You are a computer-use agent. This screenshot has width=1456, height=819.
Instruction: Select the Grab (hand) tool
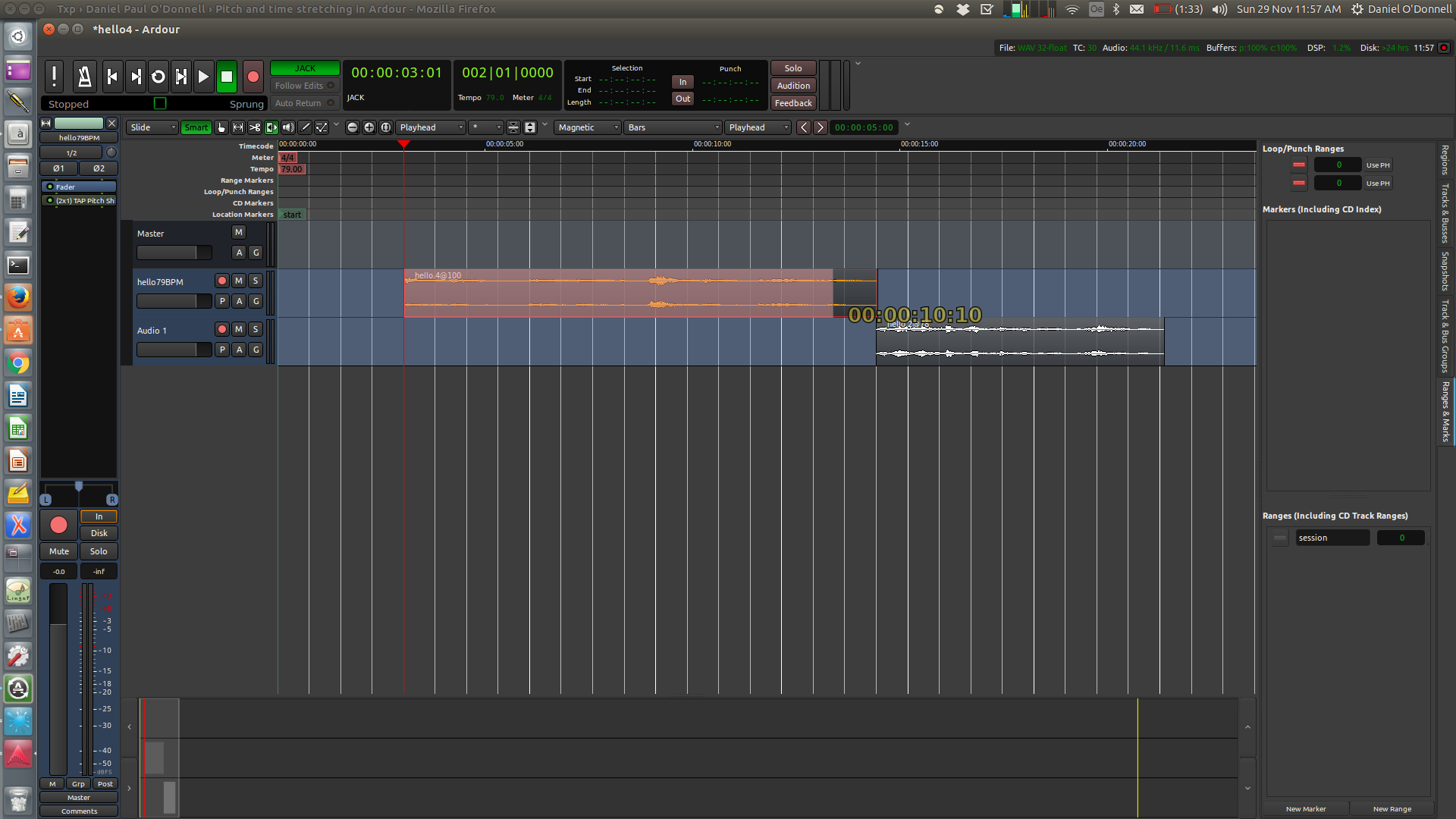pos(221,127)
